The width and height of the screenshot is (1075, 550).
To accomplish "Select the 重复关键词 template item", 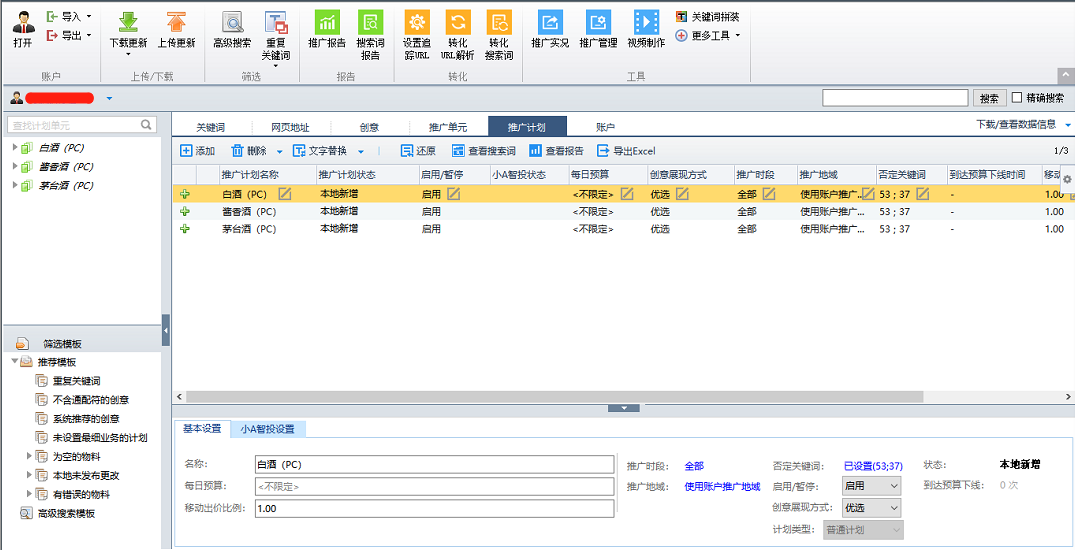I will 75,381.
